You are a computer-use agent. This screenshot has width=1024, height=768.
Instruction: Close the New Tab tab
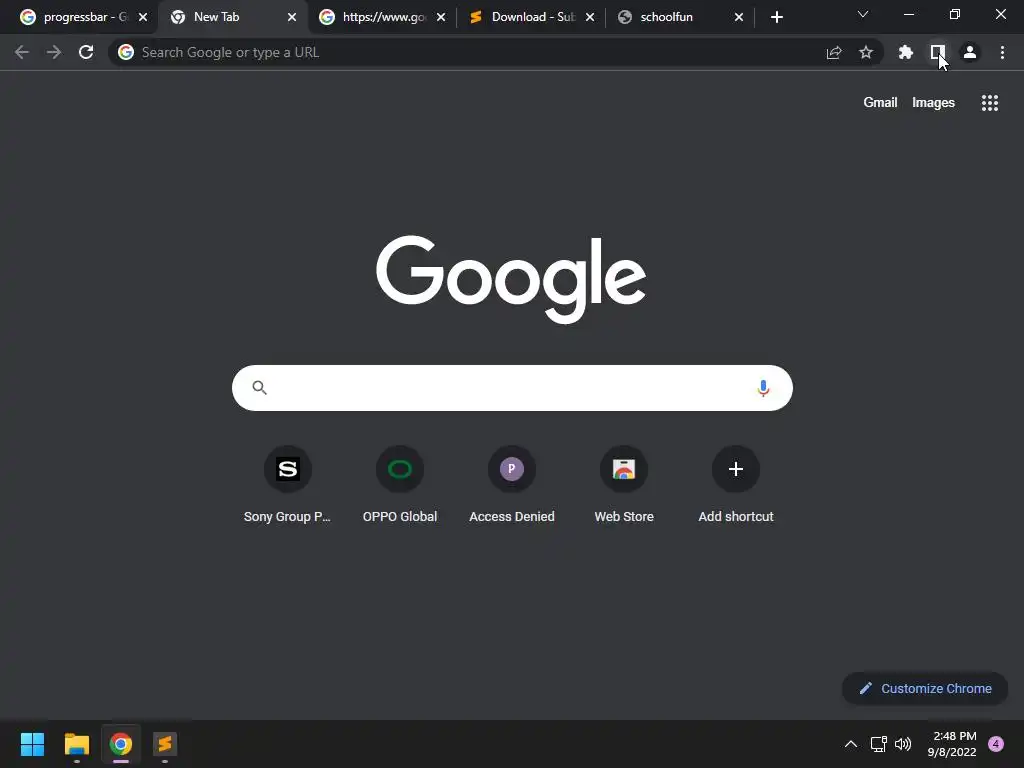coord(292,17)
